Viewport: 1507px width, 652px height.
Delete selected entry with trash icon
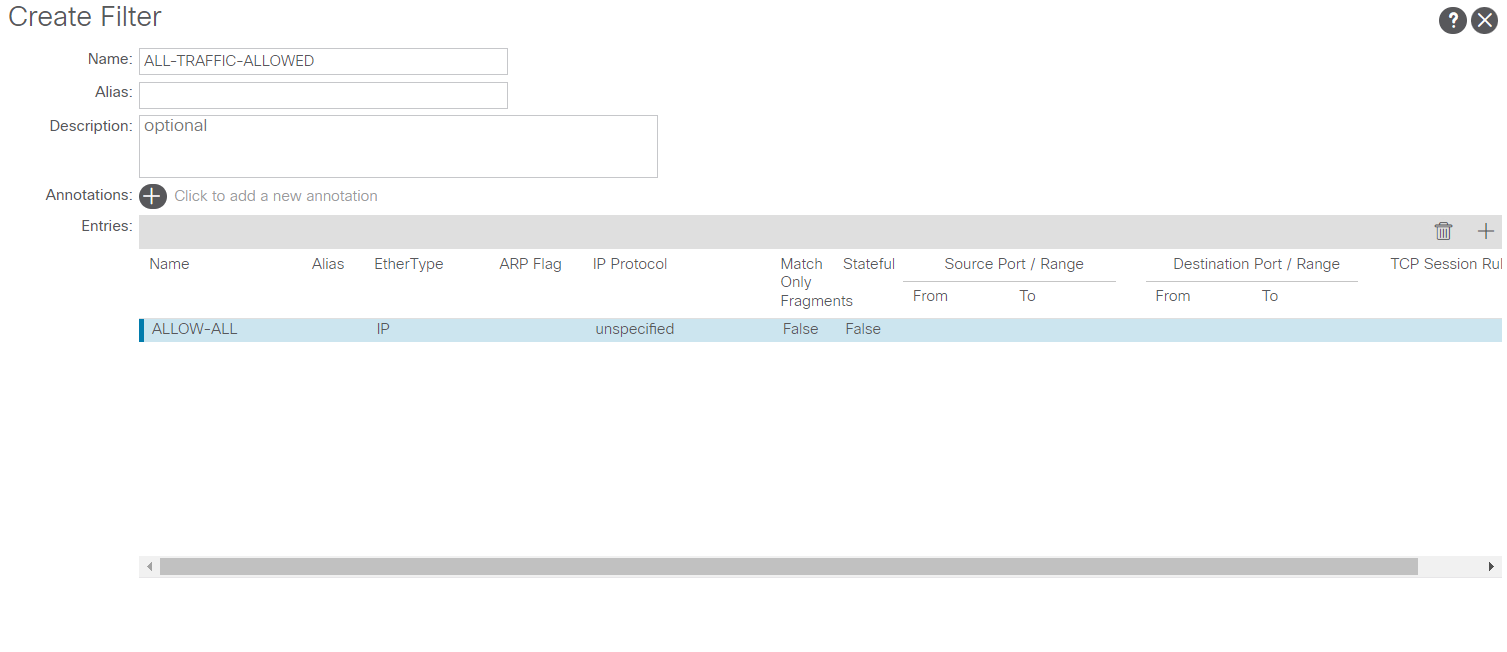(x=1443, y=231)
